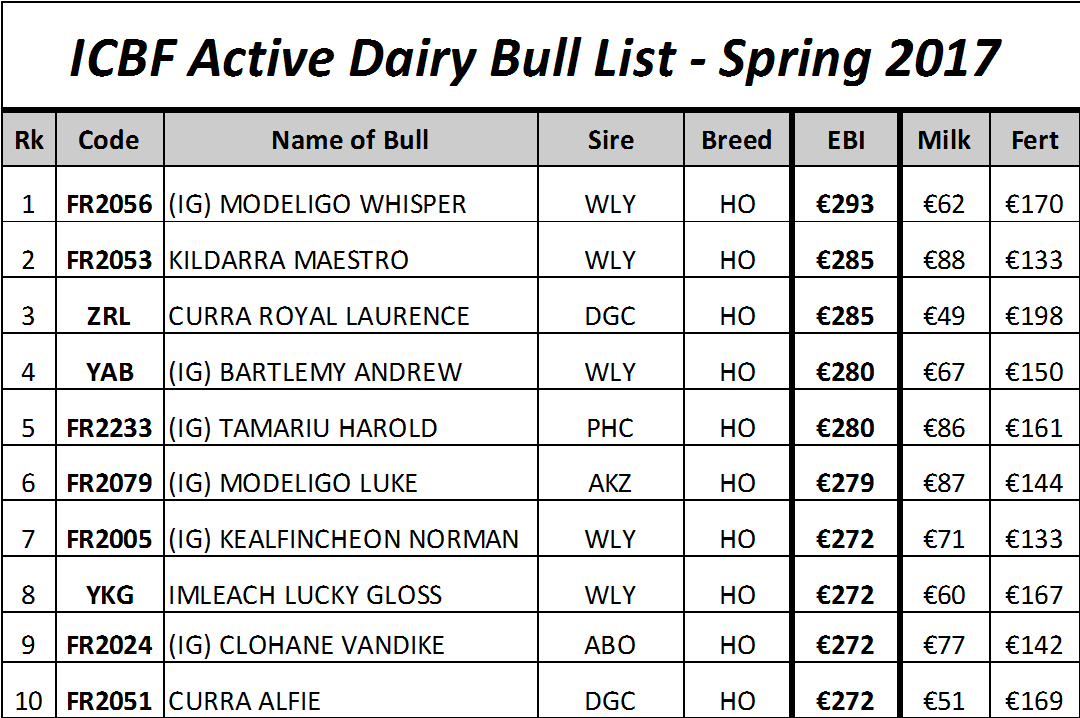Click the Code column header

(x=109, y=140)
